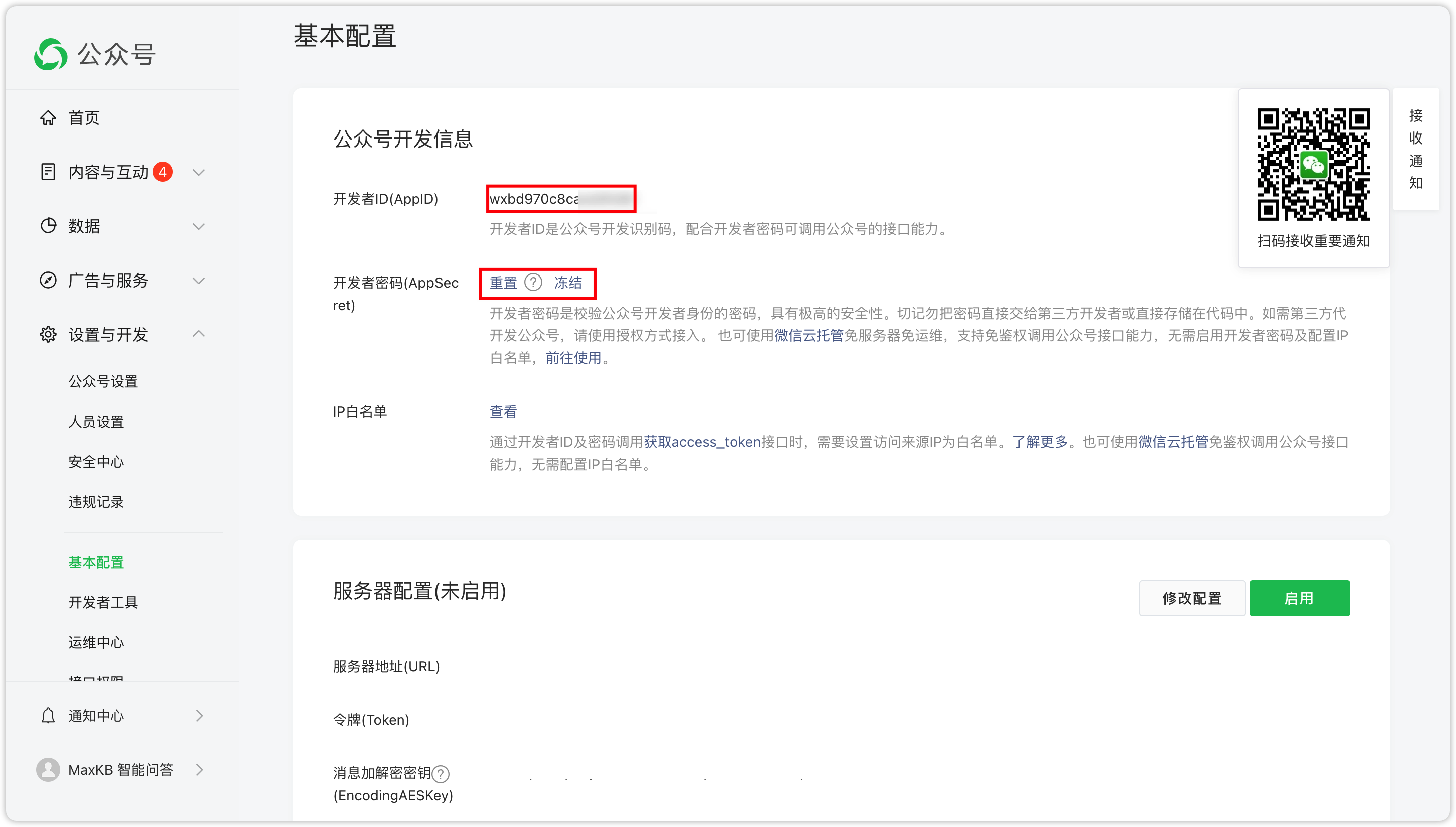Click the 设置与开发 gear icon

point(48,335)
